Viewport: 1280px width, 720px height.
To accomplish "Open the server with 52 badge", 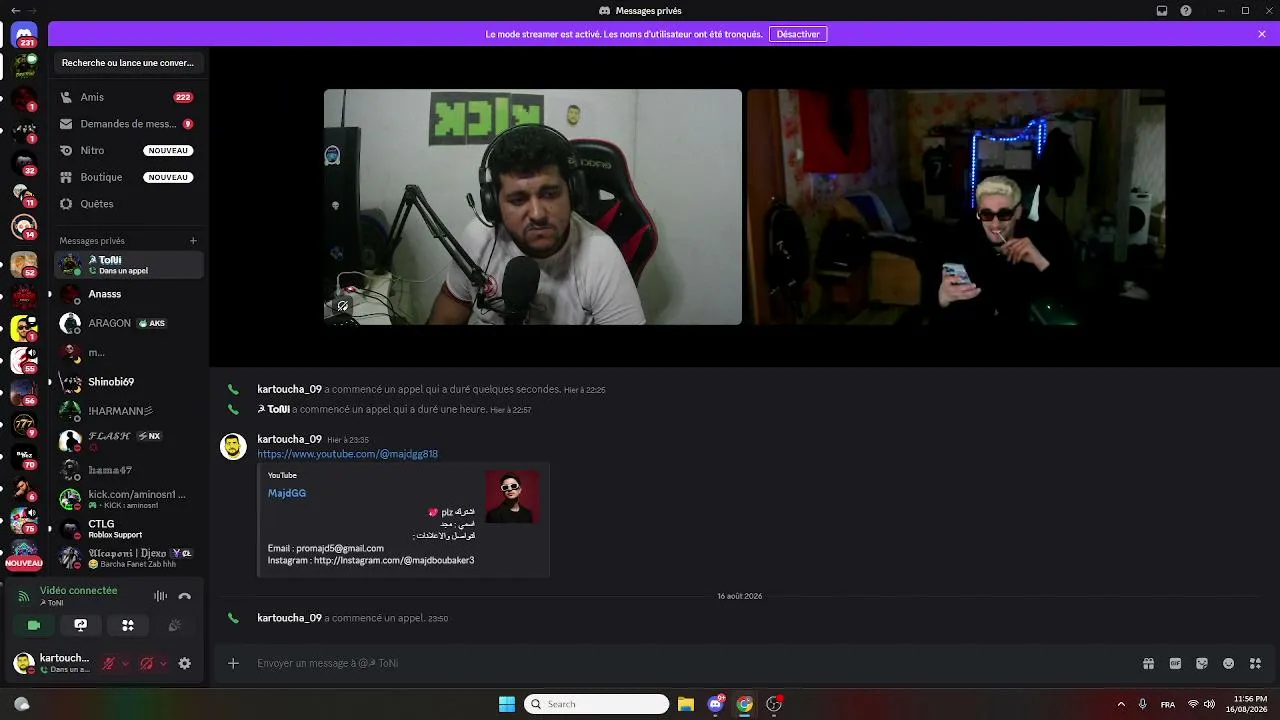I will tap(24, 264).
